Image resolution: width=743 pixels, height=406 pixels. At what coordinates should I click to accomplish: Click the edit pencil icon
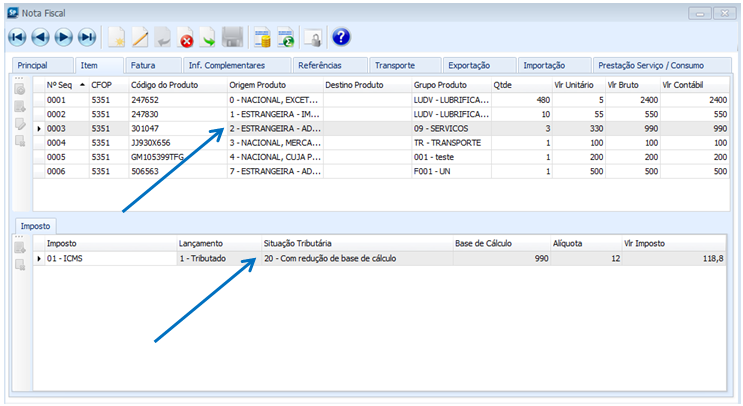pyautogui.click(x=140, y=38)
